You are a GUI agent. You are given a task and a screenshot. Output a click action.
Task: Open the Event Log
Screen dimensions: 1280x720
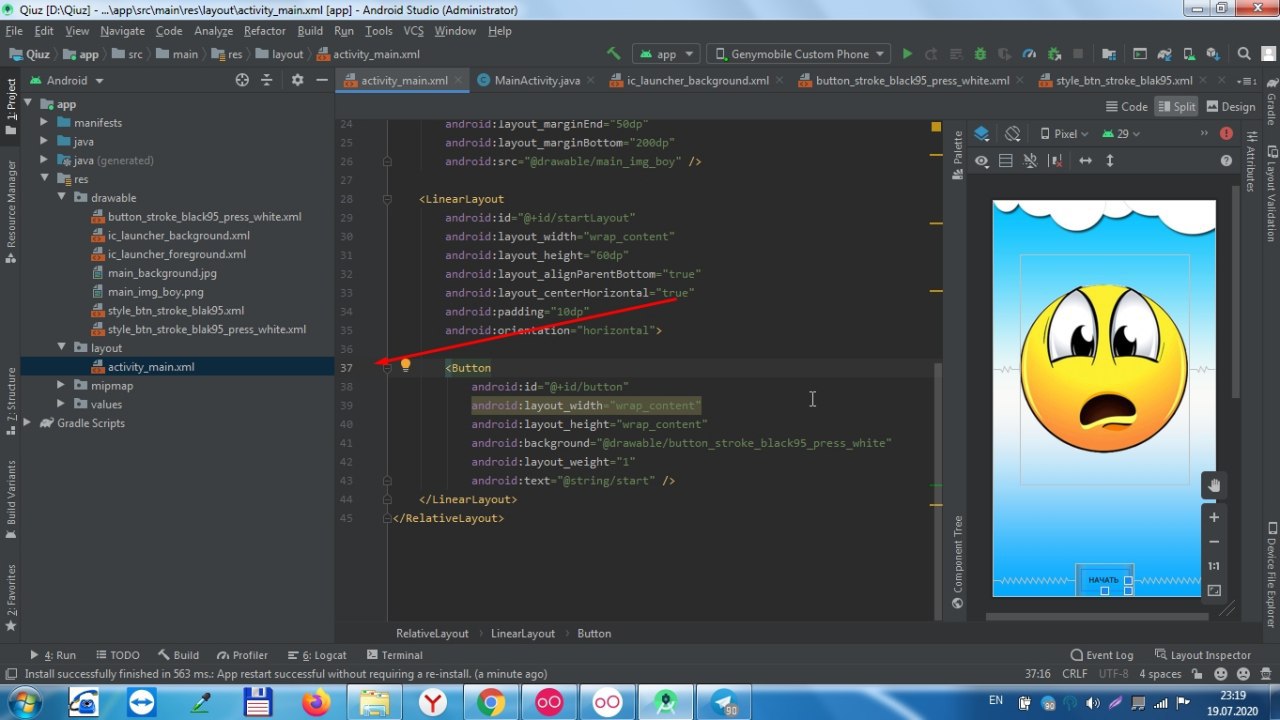click(1101, 655)
